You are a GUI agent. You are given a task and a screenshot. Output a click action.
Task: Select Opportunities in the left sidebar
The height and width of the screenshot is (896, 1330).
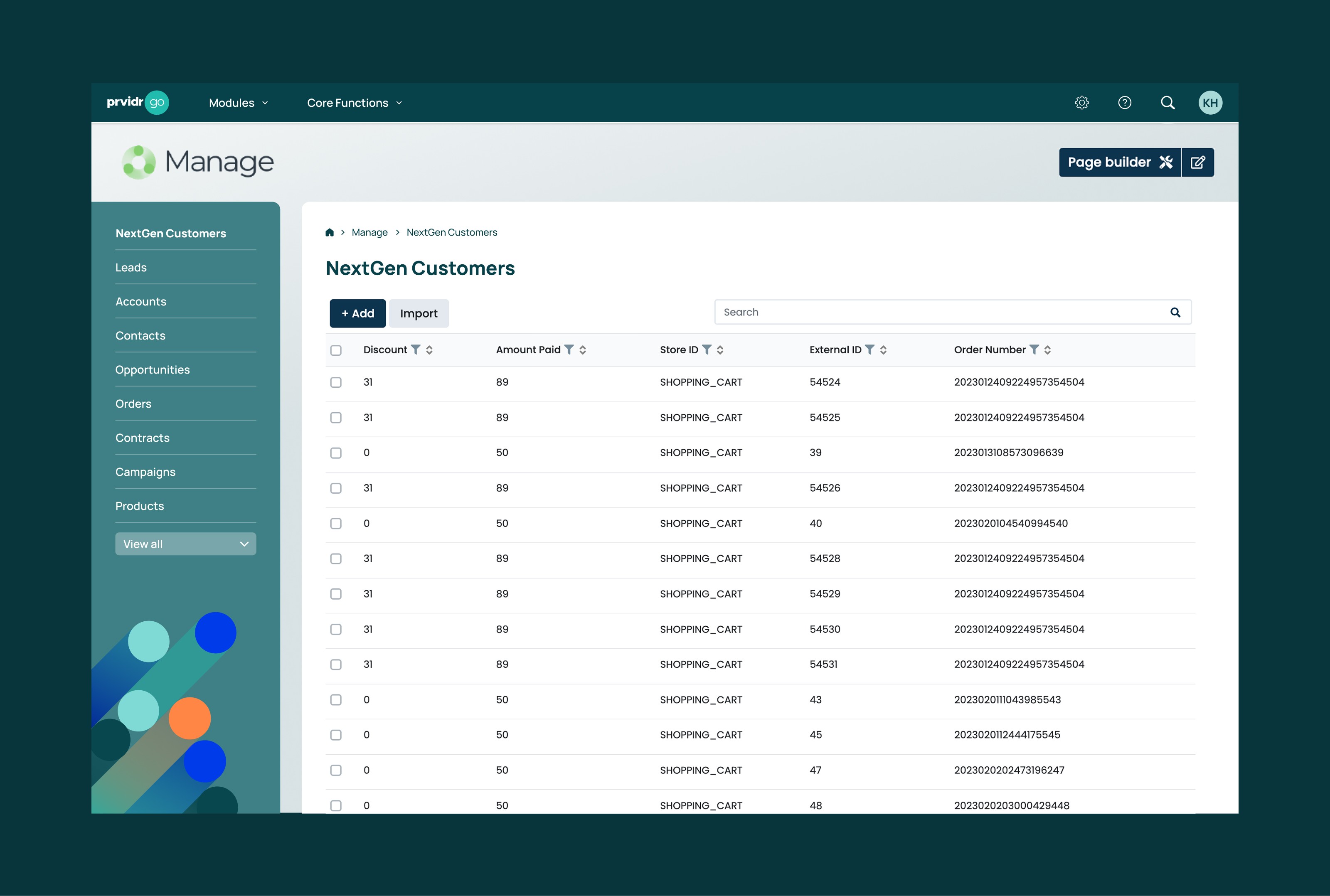pyautogui.click(x=153, y=369)
